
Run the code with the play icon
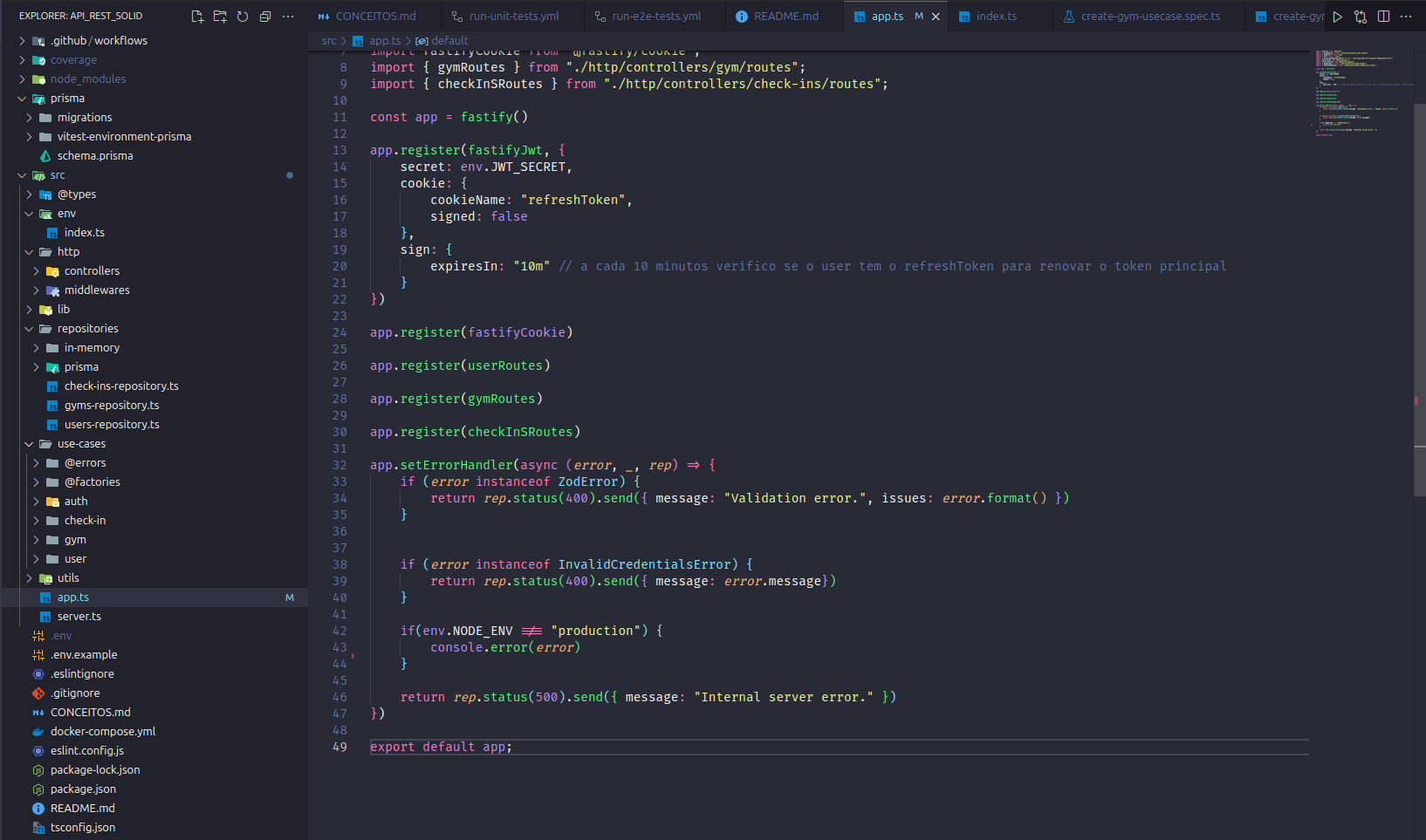[1337, 17]
